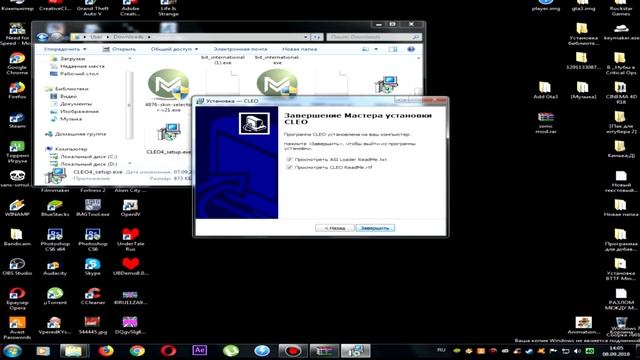Click Chrome icon in taskbar
This screenshot has height=360, width=640.
[x=137, y=351]
